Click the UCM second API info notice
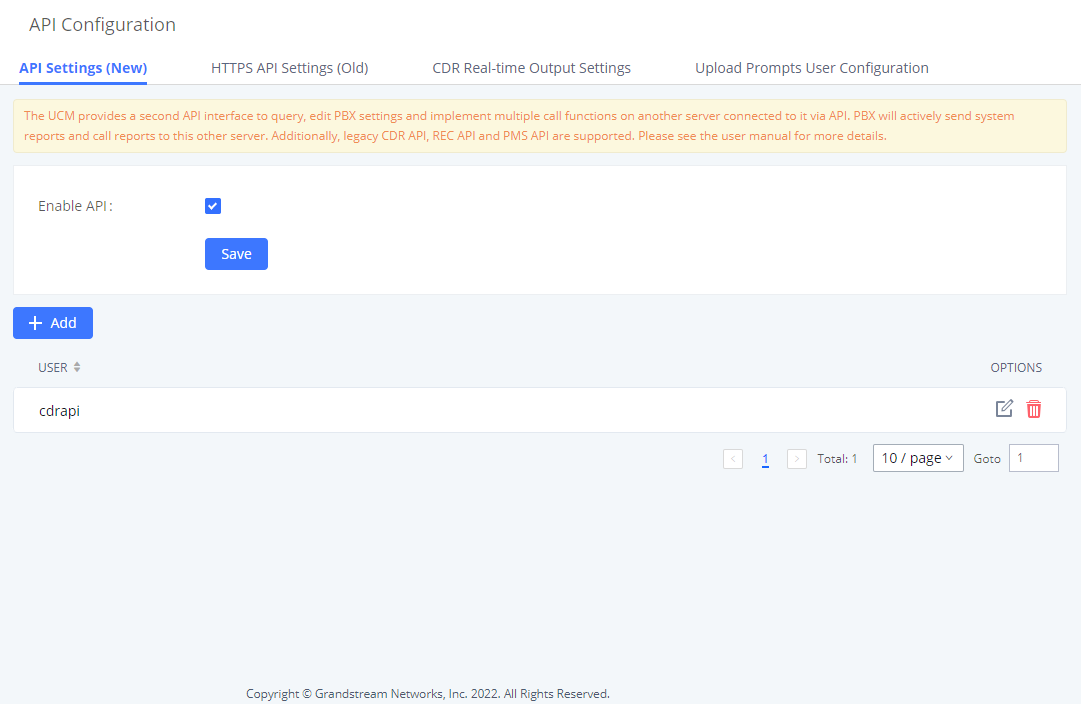1081x704 pixels. coord(540,125)
